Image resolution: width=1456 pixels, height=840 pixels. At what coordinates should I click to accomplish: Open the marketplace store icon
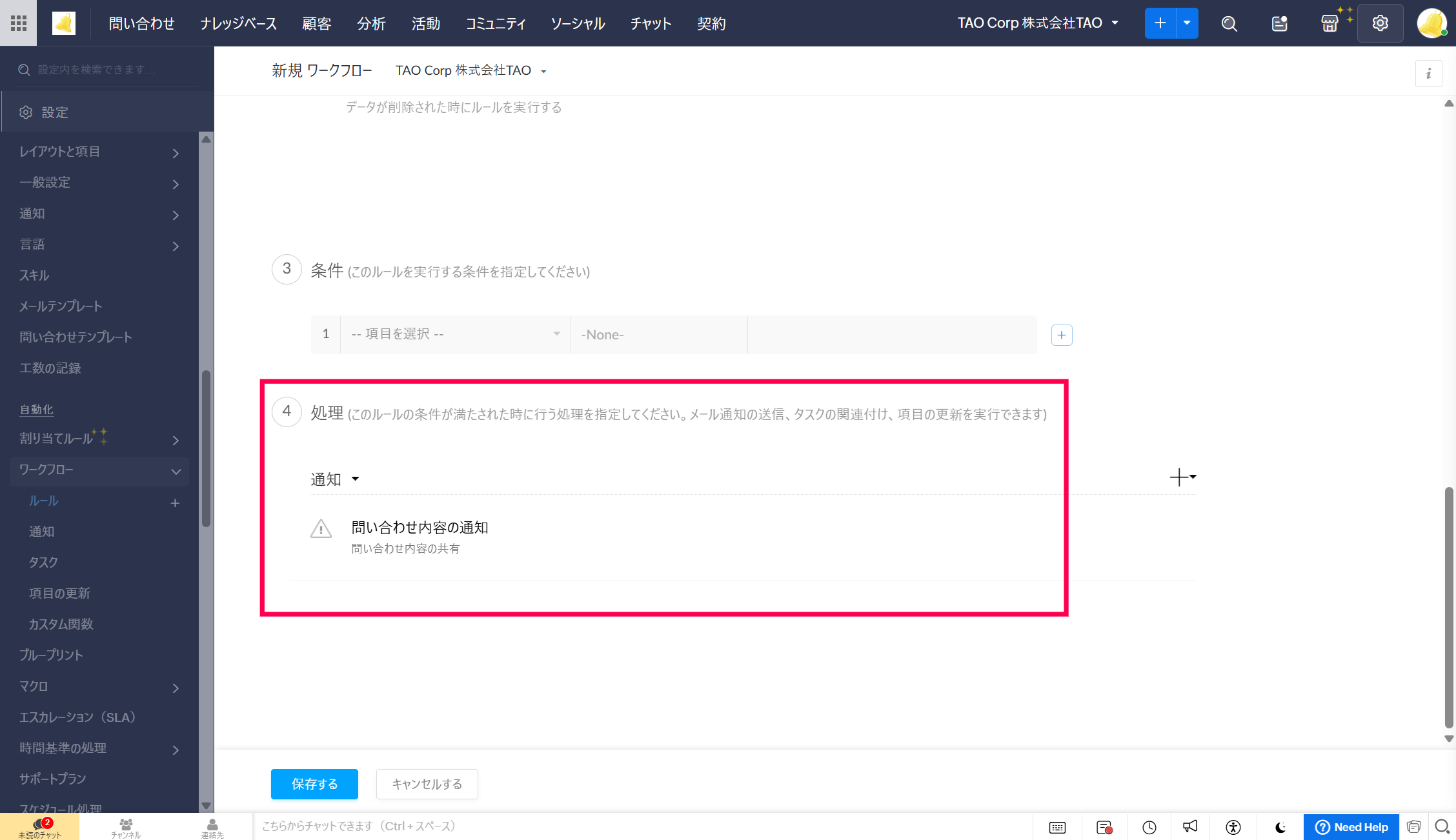click(x=1330, y=24)
